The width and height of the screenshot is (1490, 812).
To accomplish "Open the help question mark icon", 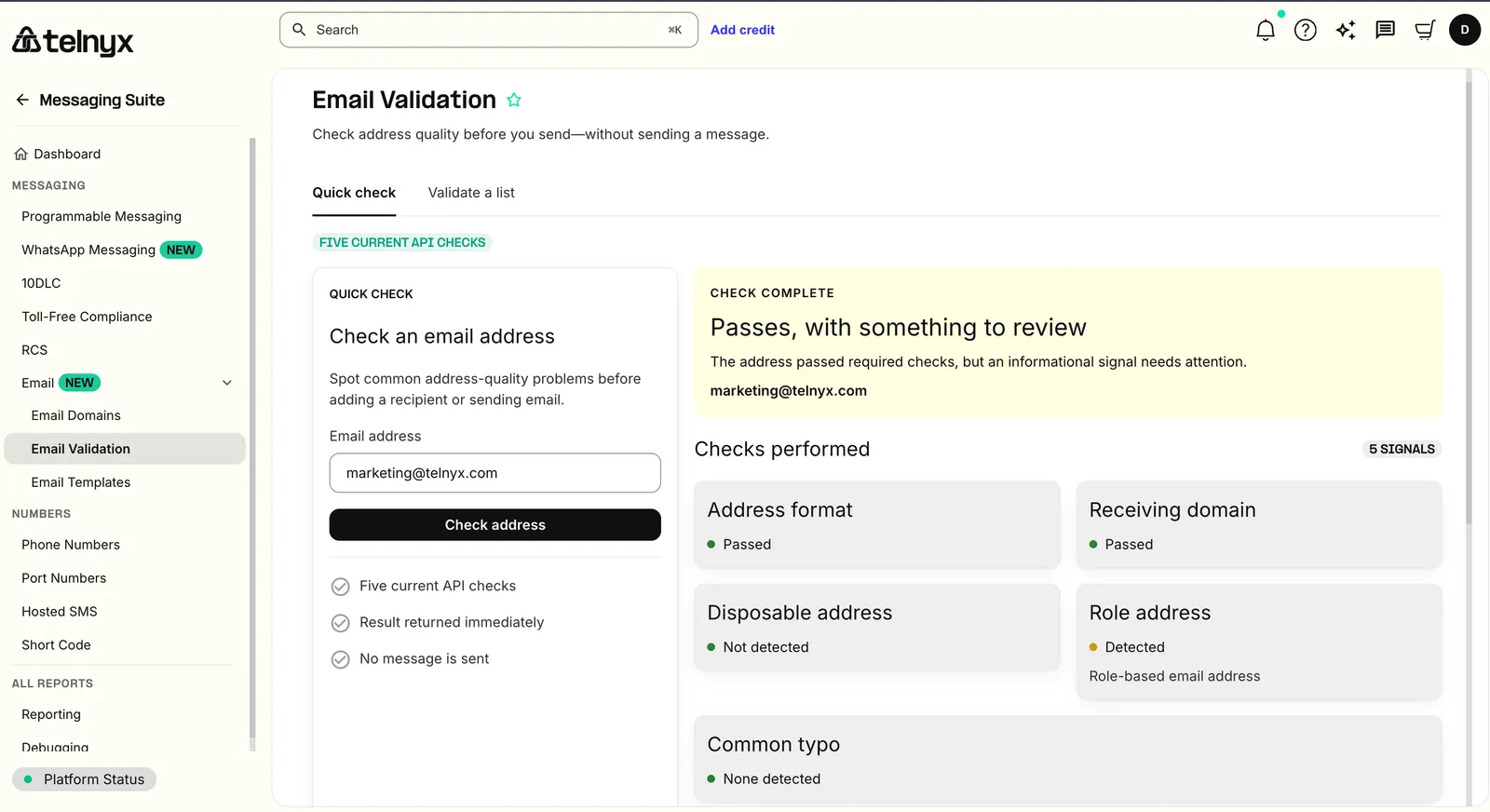I will pos(1306,30).
